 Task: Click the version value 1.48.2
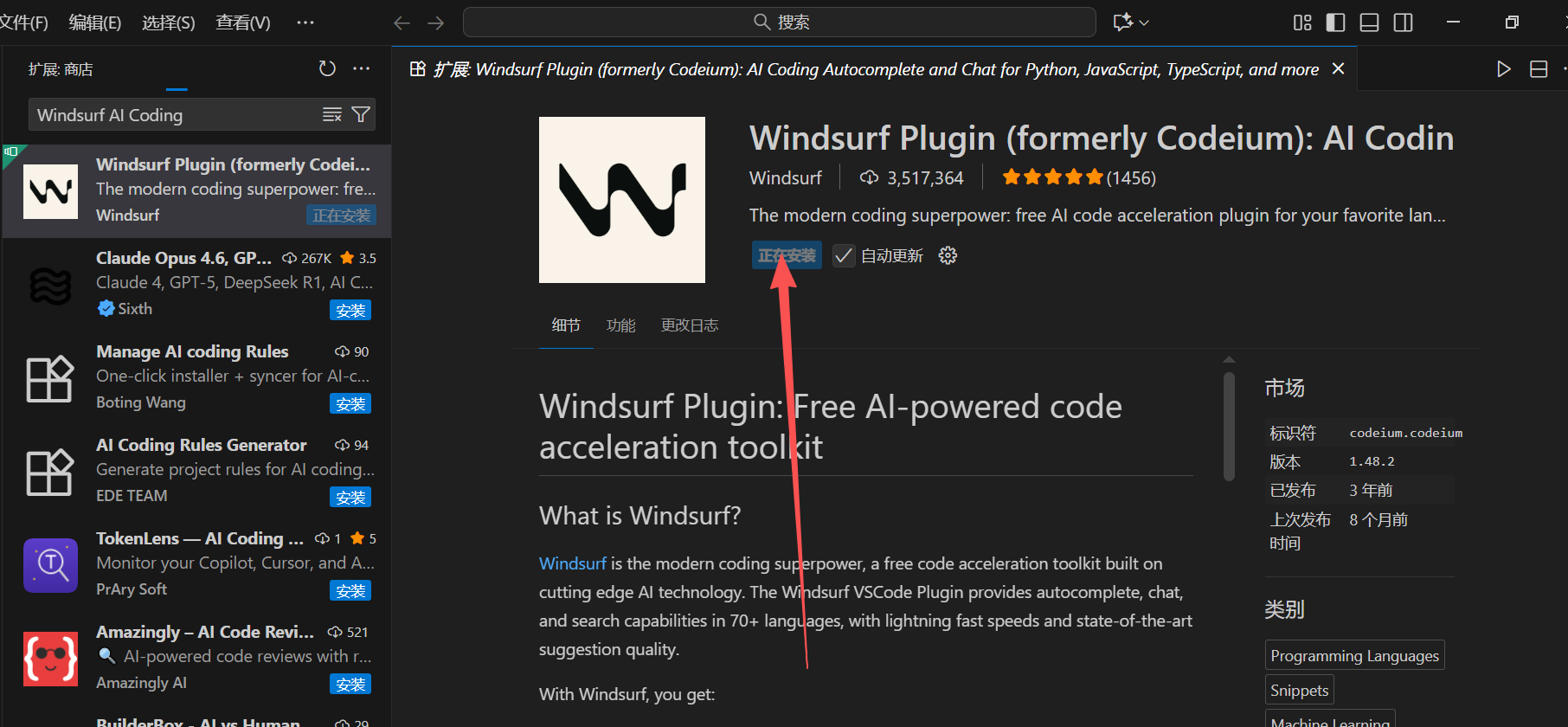(1372, 461)
